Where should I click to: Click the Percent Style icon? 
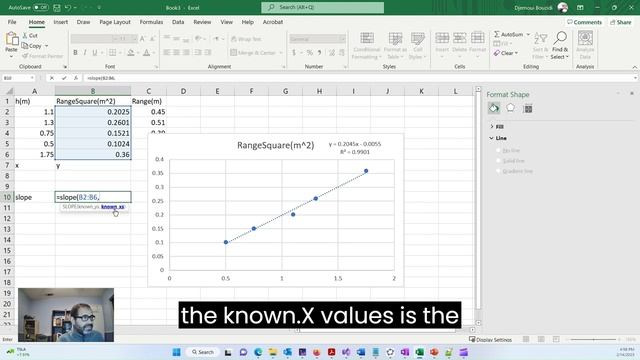point(309,53)
